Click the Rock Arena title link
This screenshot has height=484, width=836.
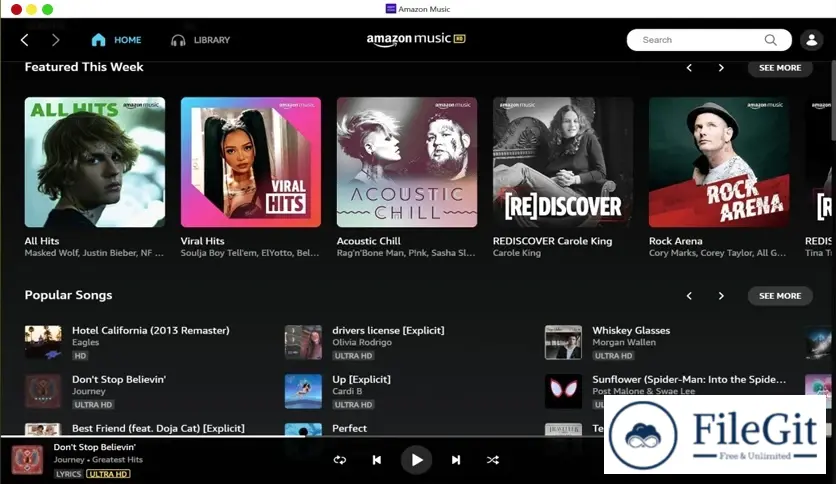tap(676, 241)
